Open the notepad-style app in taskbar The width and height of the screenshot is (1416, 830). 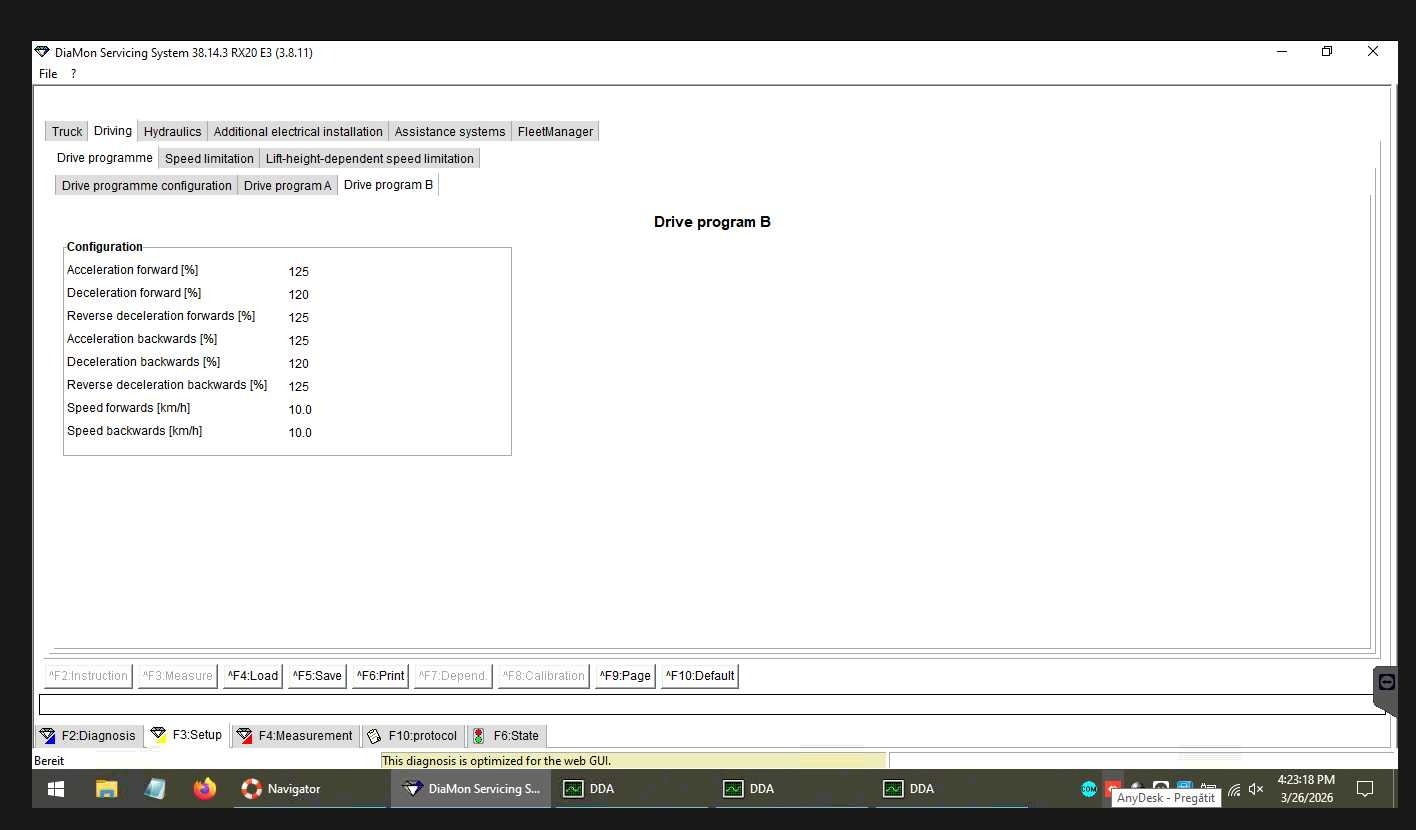click(x=155, y=789)
